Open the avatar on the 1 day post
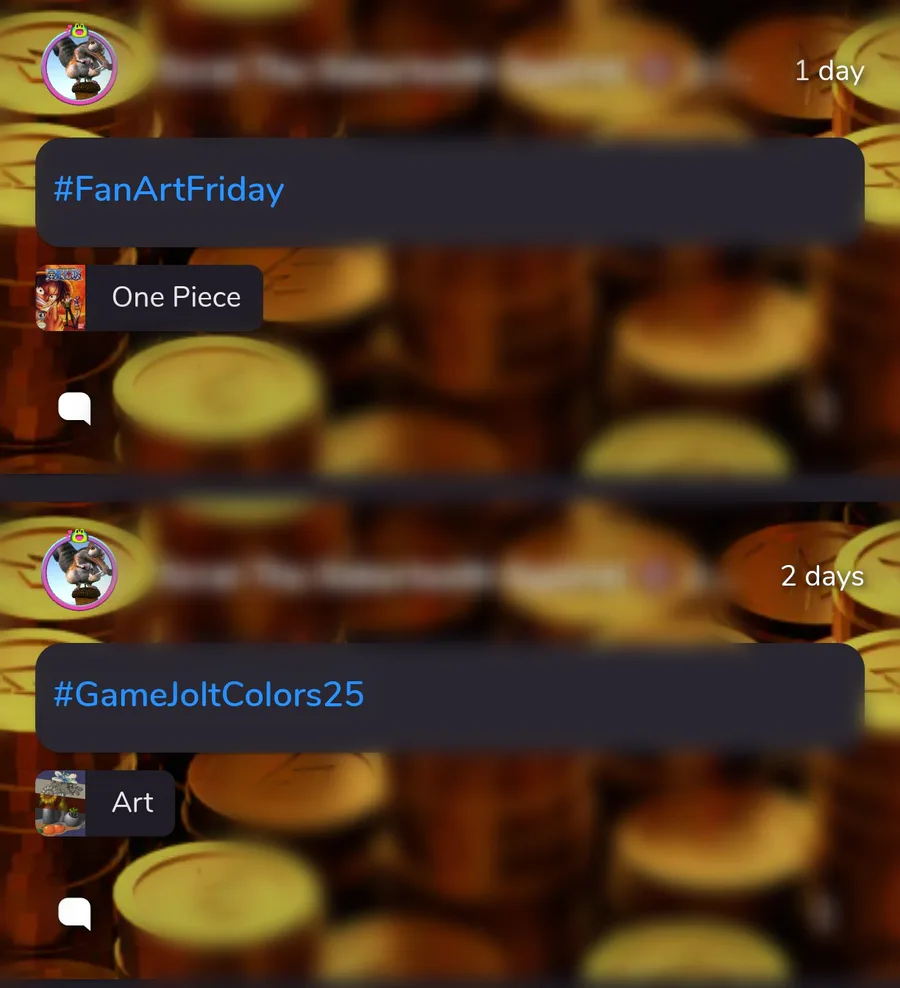900x988 pixels. 79,66
